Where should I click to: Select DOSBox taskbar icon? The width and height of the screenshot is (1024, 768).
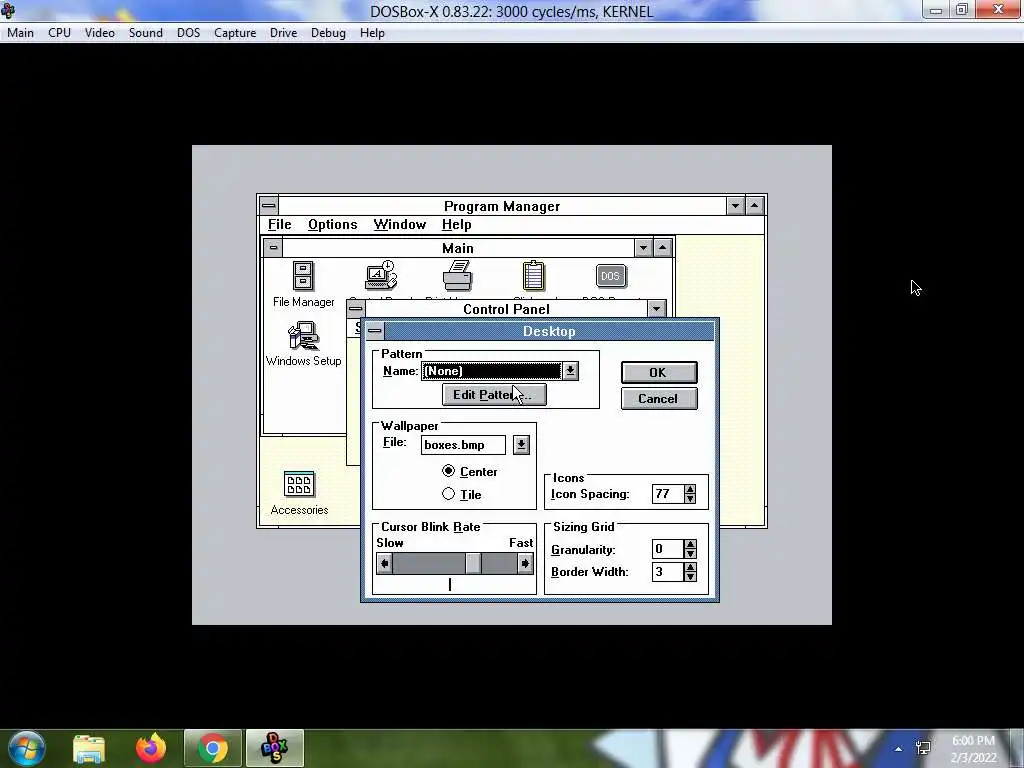click(274, 748)
